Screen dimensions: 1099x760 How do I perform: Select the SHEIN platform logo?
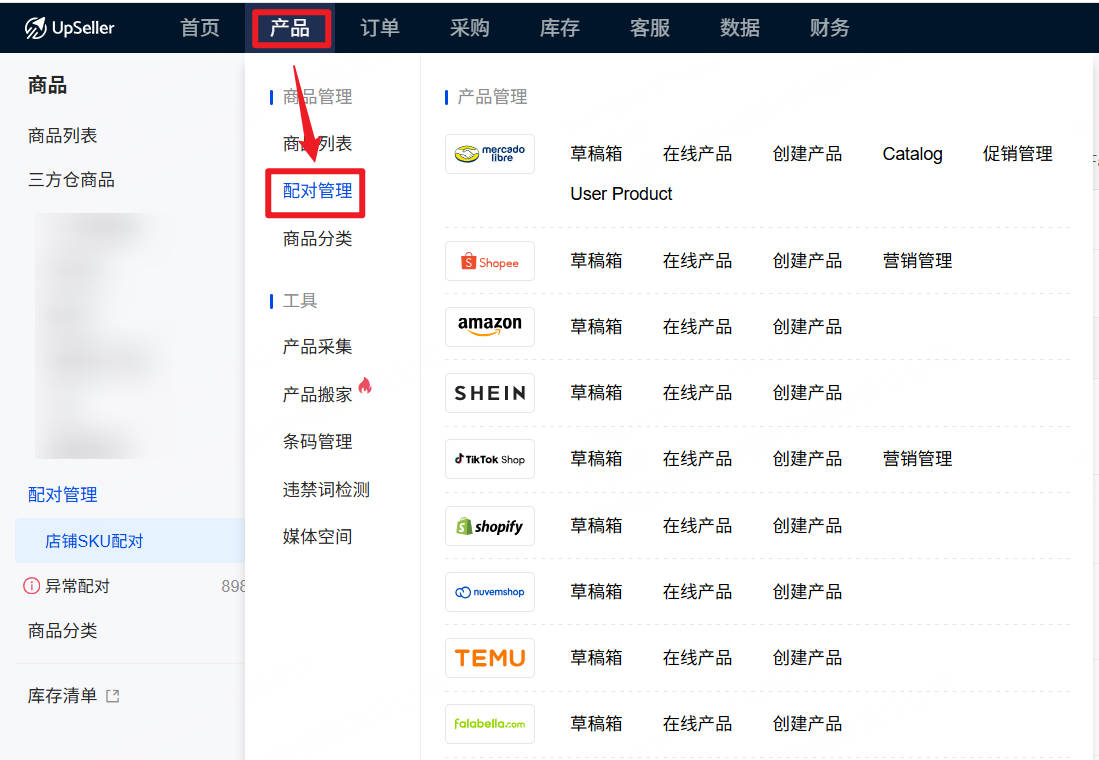[x=490, y=393]
